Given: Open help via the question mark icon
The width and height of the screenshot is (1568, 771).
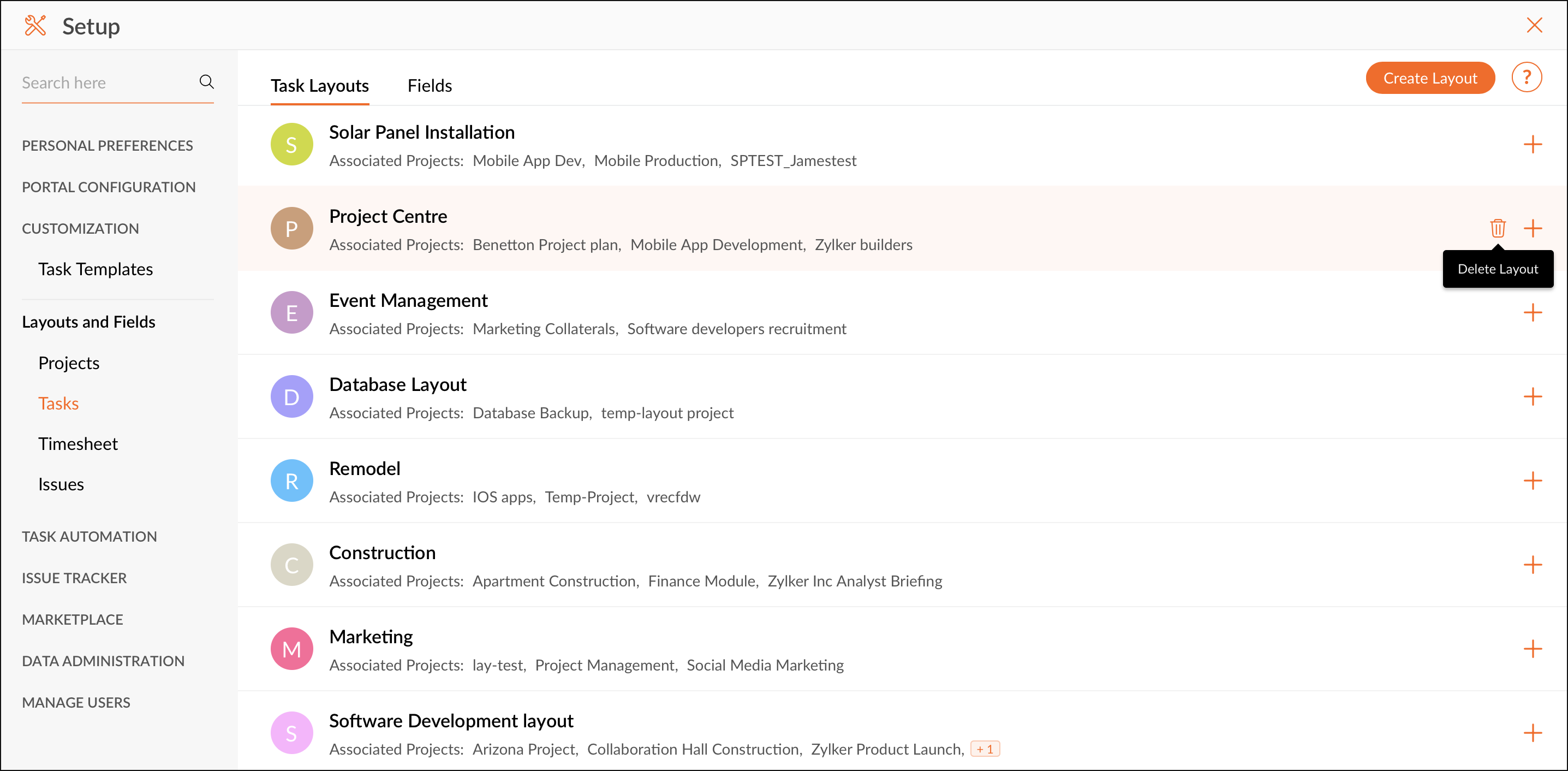Looking at the screenshot, I should pyautogui.click(x=1526, y=78).
